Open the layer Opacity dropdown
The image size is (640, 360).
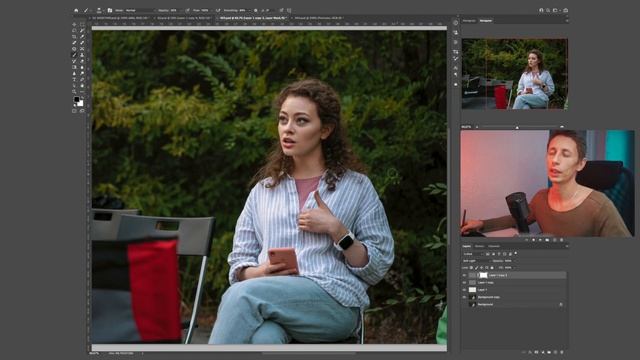point(516,261)
